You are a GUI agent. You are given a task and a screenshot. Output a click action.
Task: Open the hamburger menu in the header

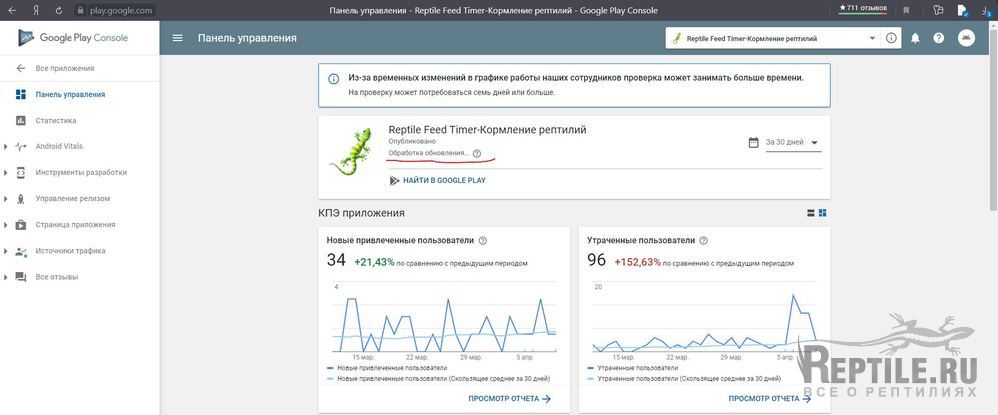click(178, 38)
